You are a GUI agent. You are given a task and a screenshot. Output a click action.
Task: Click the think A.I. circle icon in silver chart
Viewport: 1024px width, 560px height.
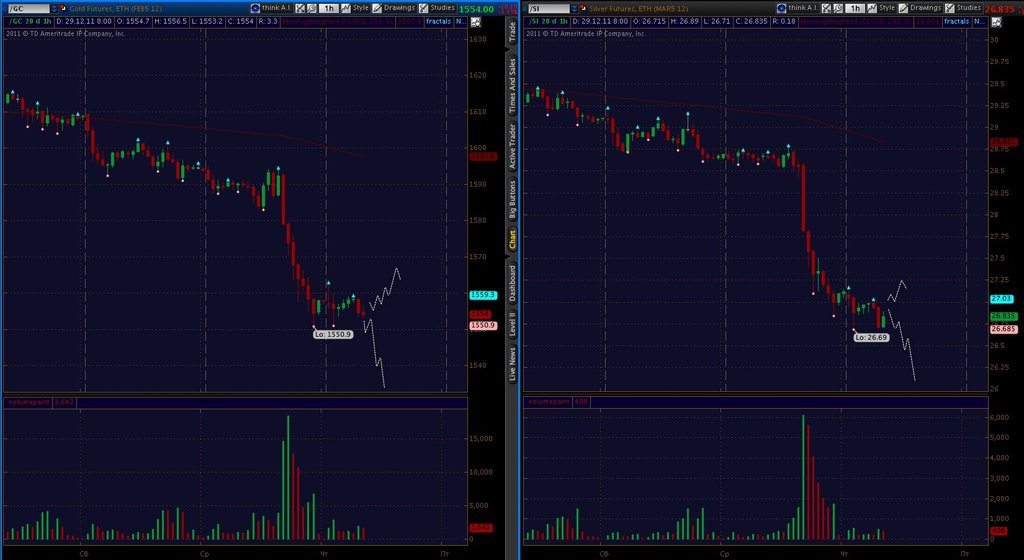[x=782, y=8]
